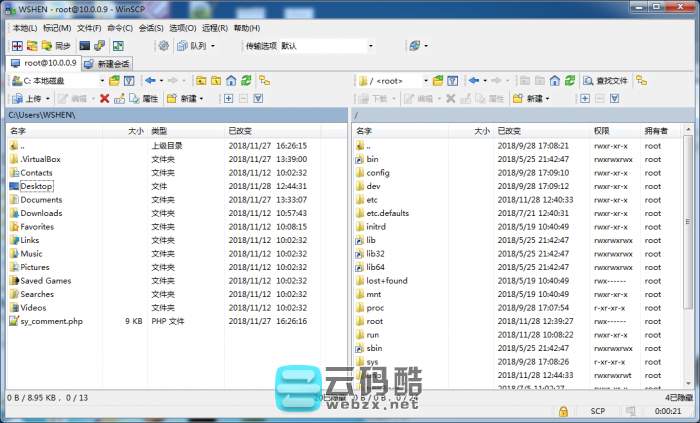The image size is (700, 423).
Task: Click the 查找文件 find files button
Action: [x=605, y=81]
